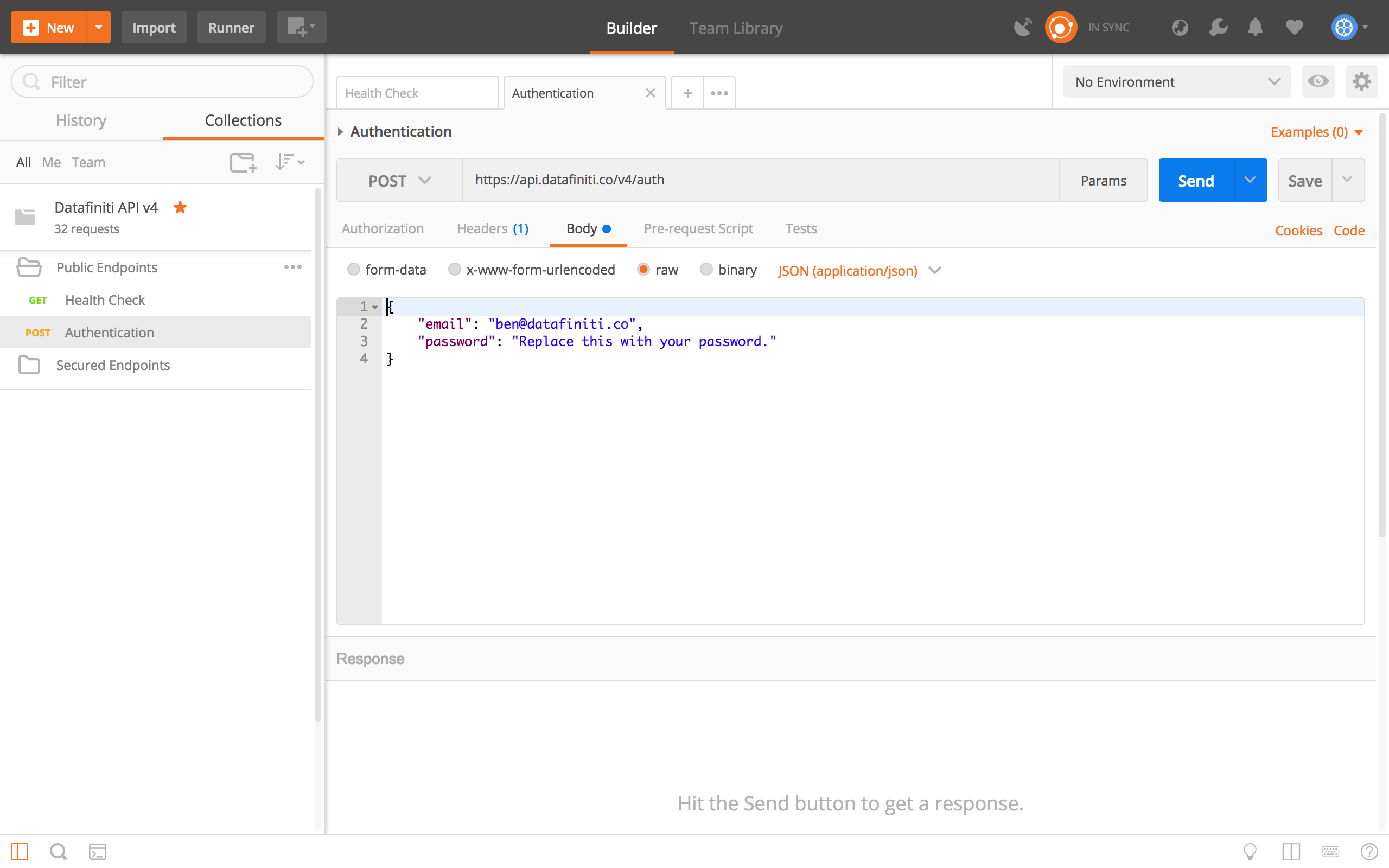Open the Find search icon in status bar
1389x868 pixels.
click(x=59, y=851)
